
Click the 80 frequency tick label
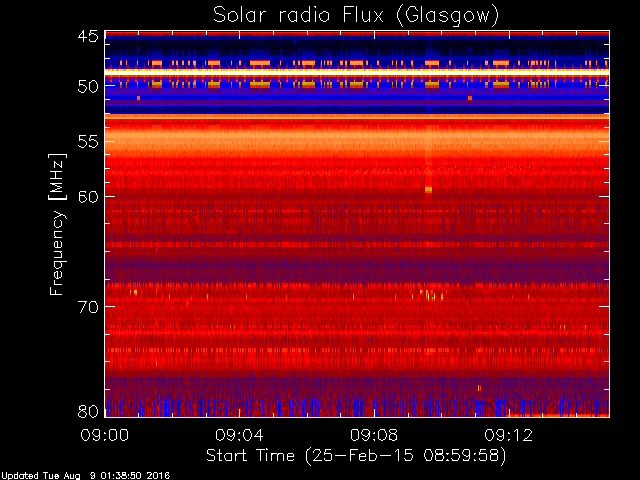coord(88,411)
